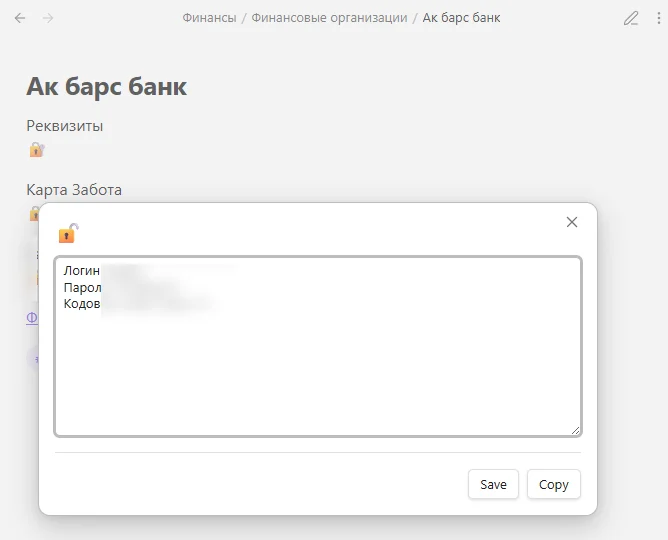
Task: Click the Ак барс банк breadcrumb
Action: 461,18
